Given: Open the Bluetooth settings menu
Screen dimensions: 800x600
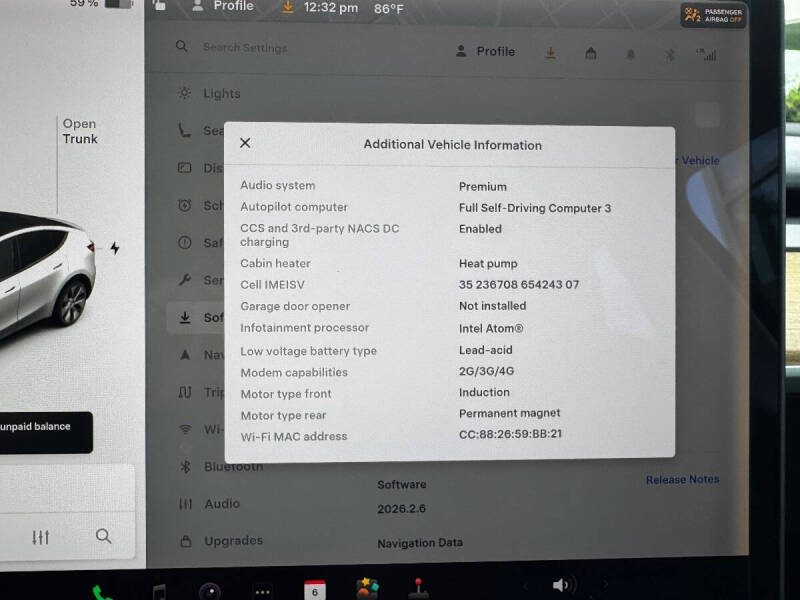Looking at the screenshot, I should pos(221,466).
